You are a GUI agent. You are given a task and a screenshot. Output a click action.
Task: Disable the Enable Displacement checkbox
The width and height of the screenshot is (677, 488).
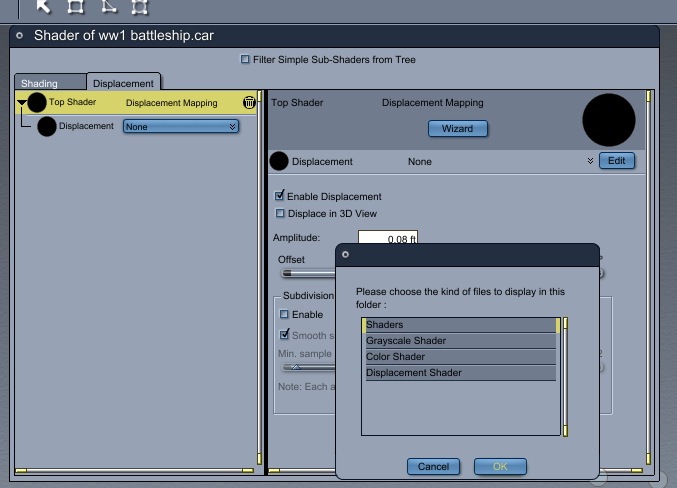pyautogui.click(x=280, y=196)
